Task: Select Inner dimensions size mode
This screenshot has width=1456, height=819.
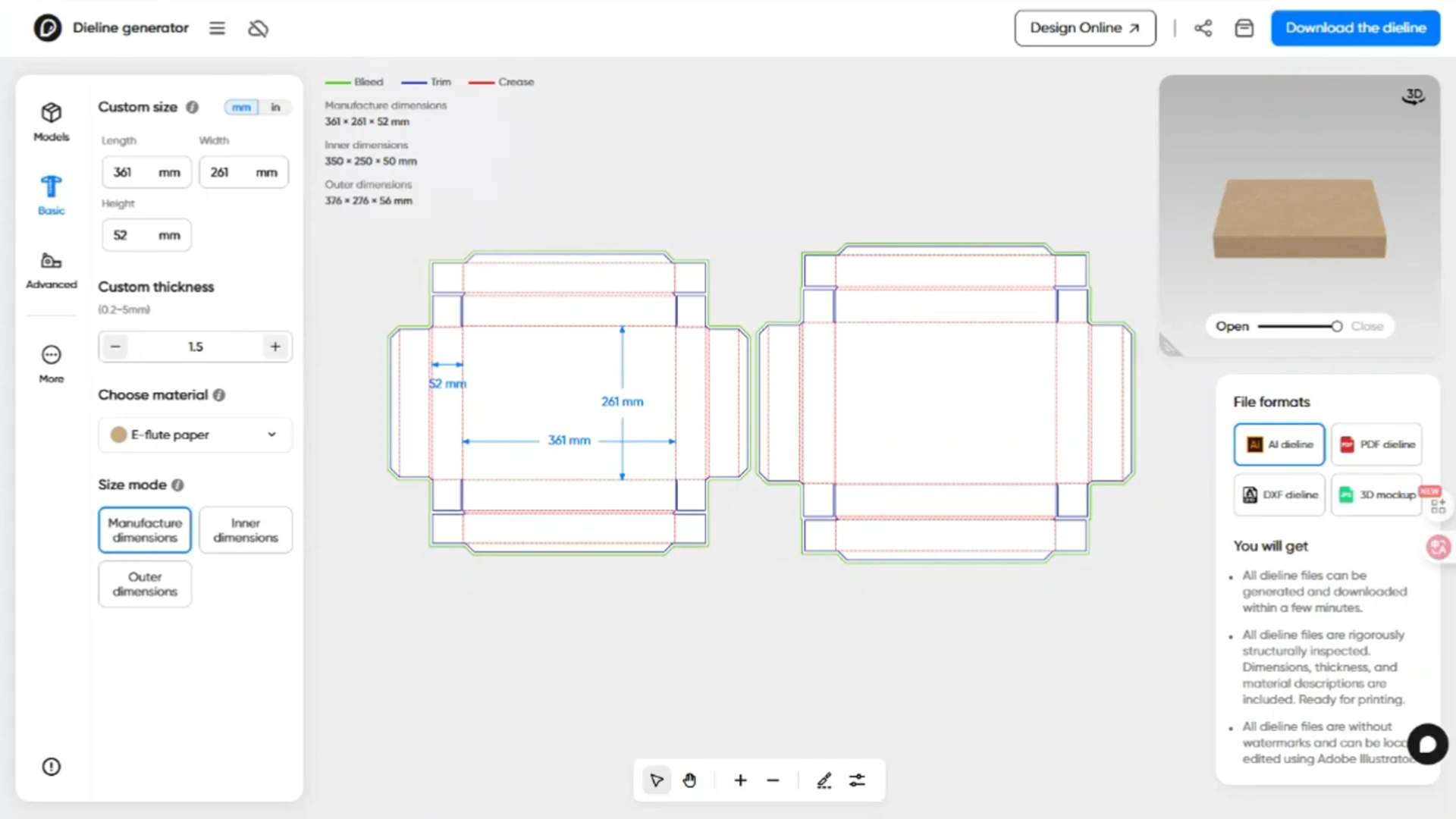Action: click(246, 530)
